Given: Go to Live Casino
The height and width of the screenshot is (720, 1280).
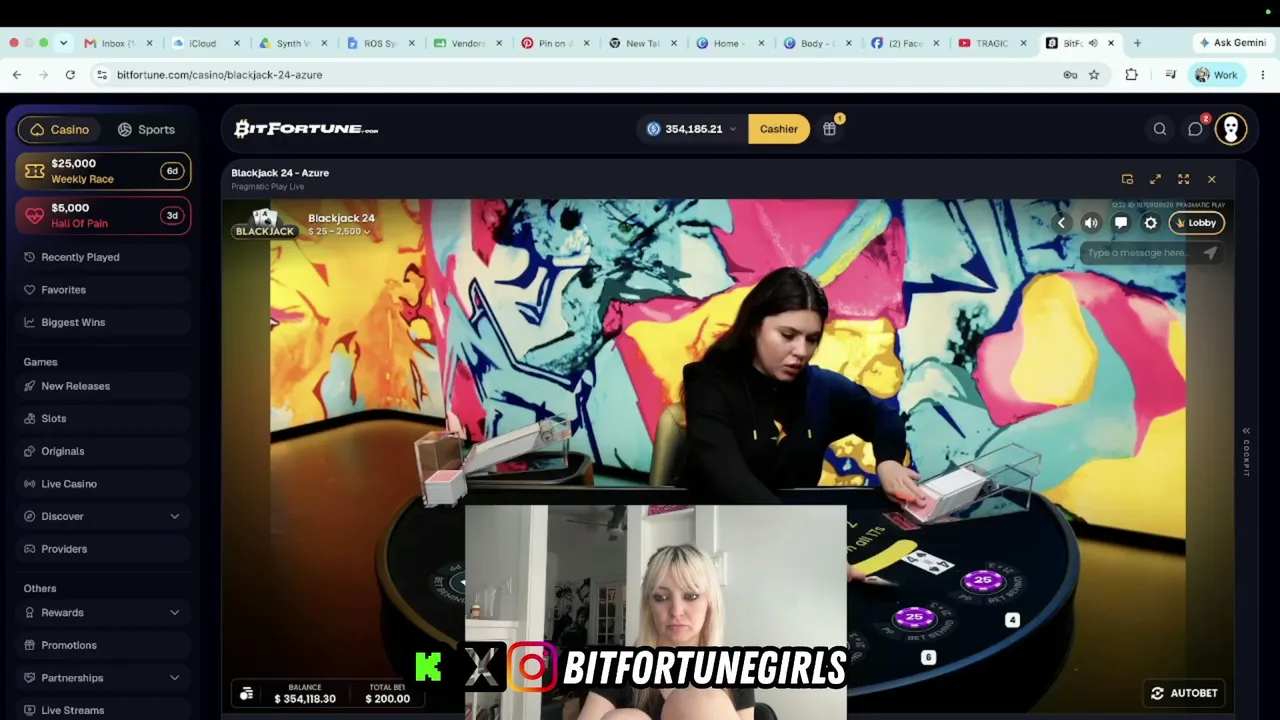Looking at the screenshot, I should coord(103,484).
